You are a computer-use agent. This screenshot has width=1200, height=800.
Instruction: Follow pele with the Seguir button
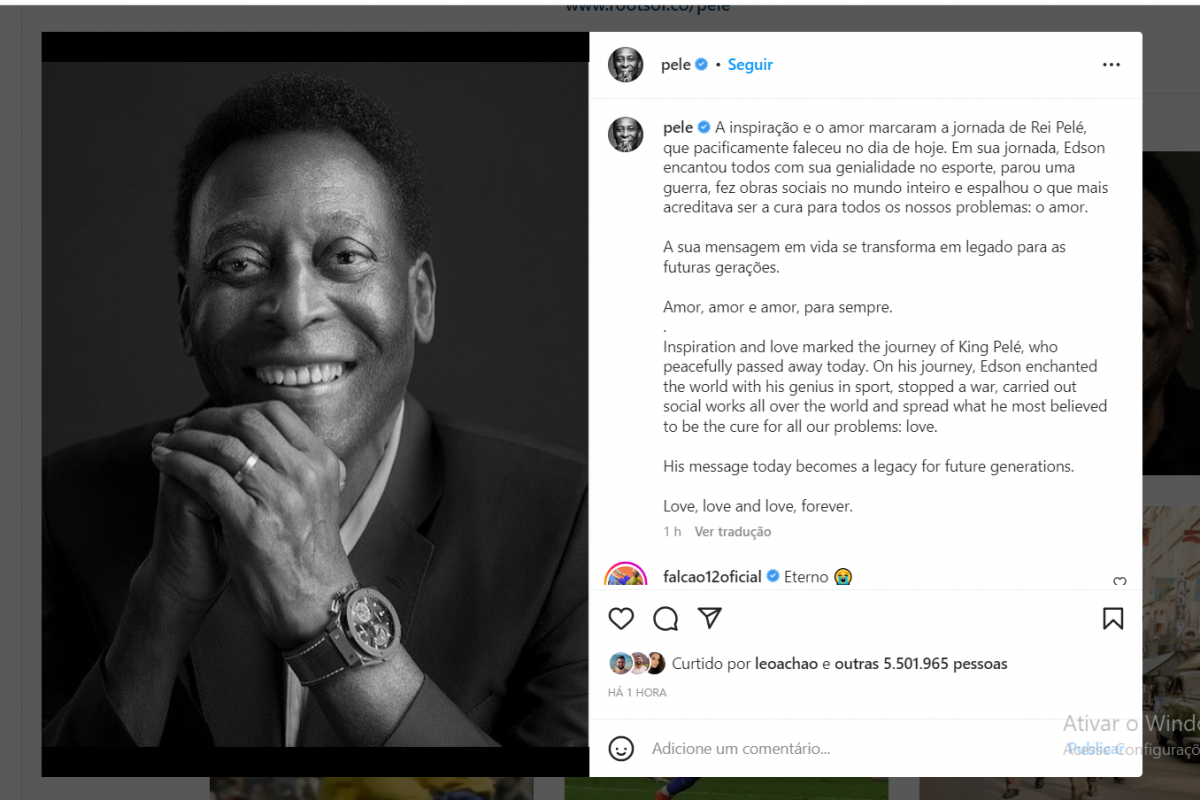750,65
